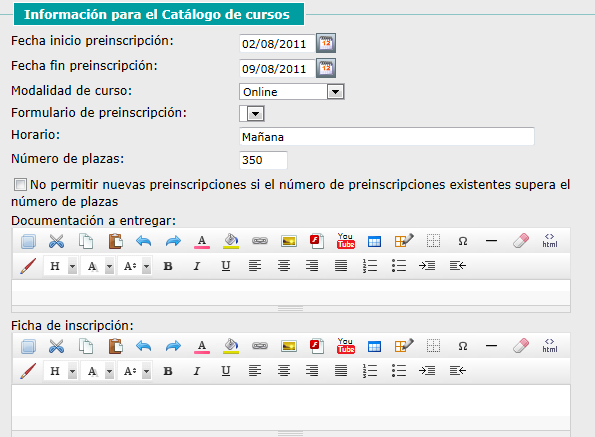Align left in Documentación a entregar editor
This screenshot has height=437, width=595.
(255, 266)
